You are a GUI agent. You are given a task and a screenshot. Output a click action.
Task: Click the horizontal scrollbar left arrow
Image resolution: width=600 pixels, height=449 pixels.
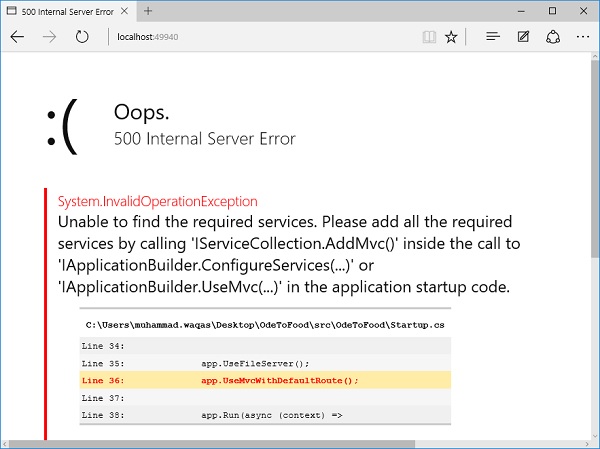7,442
